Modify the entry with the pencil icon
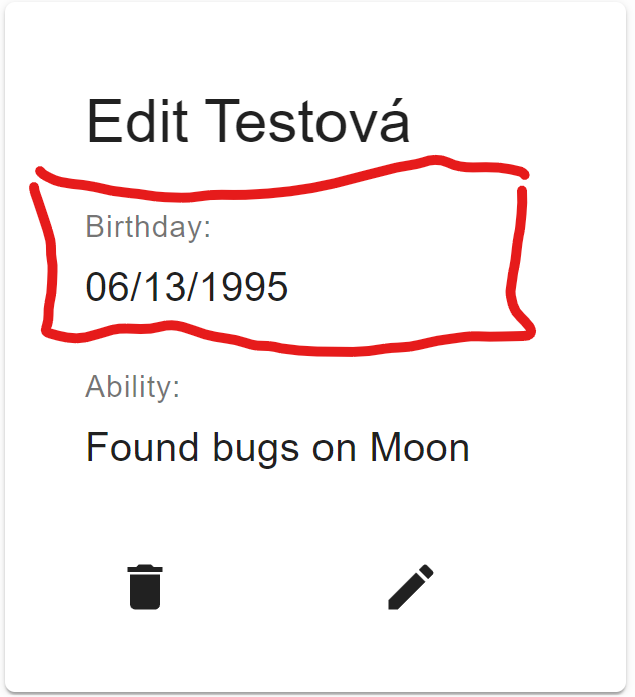 click(x=410, y=587)
